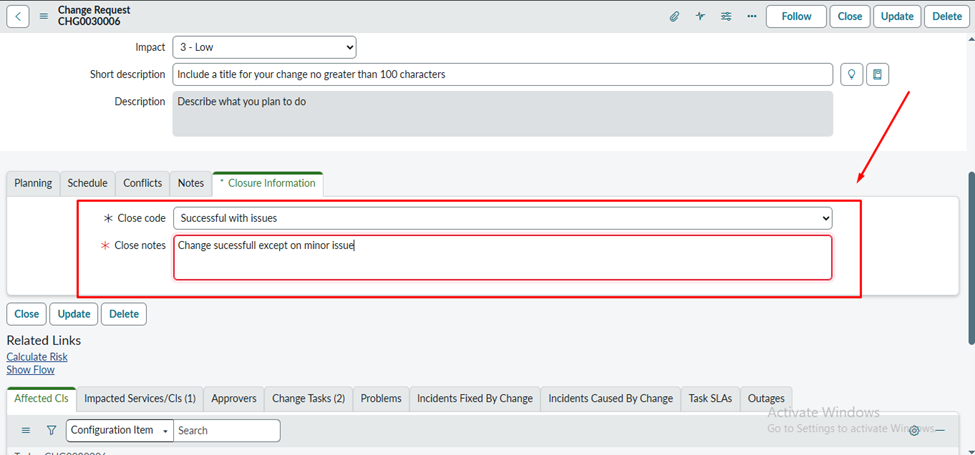
Task: Expand the Configuration Item search field selector
Action: pos(119,430)
